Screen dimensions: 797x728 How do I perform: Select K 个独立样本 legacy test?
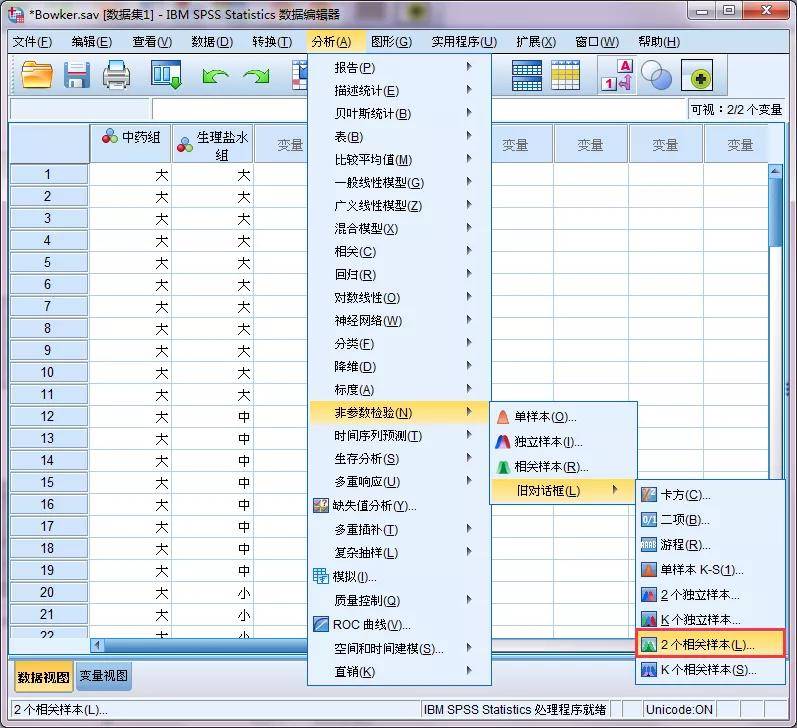point(710,620)
